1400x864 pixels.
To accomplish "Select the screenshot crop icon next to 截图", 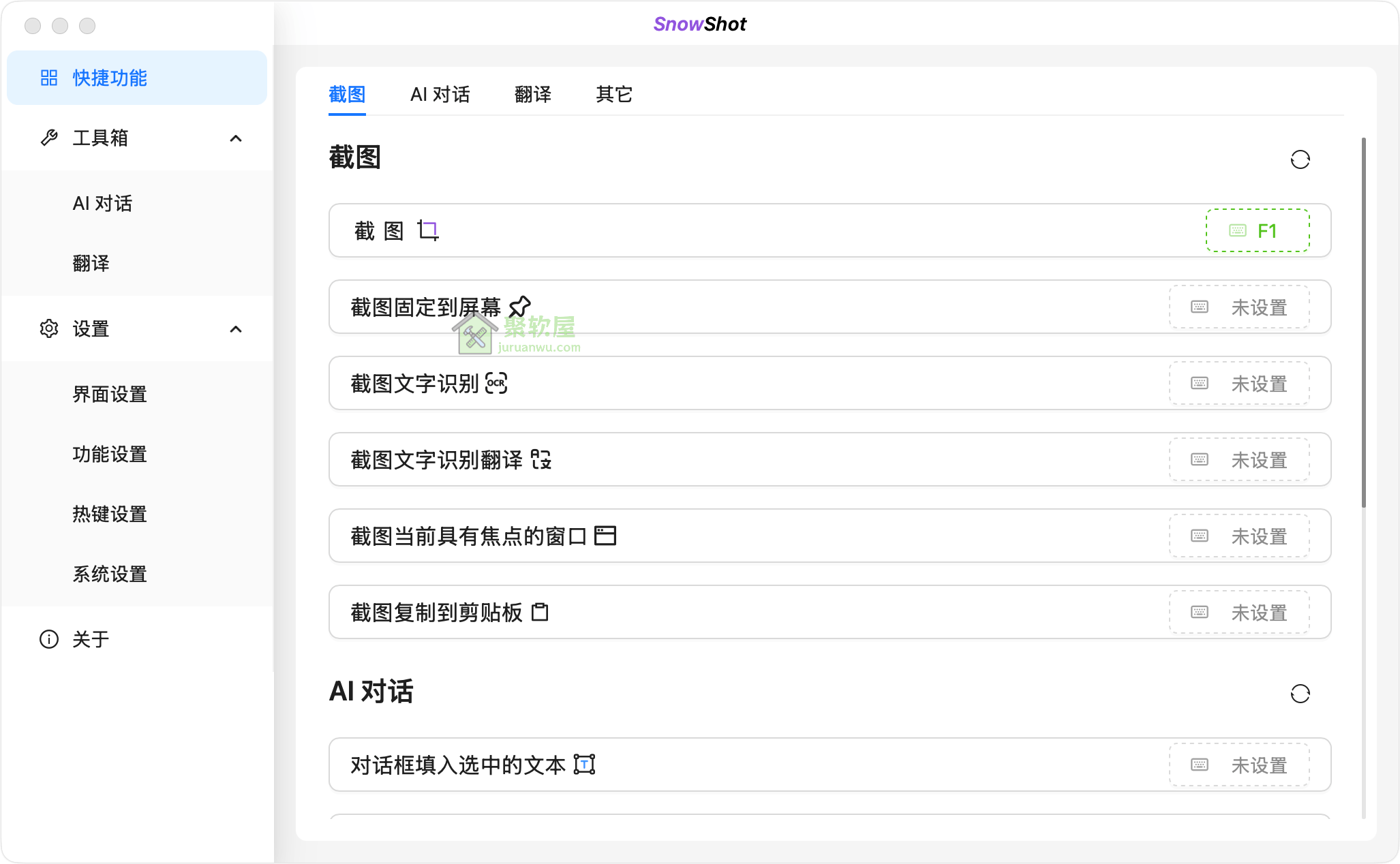I will [x=428, y=230].
